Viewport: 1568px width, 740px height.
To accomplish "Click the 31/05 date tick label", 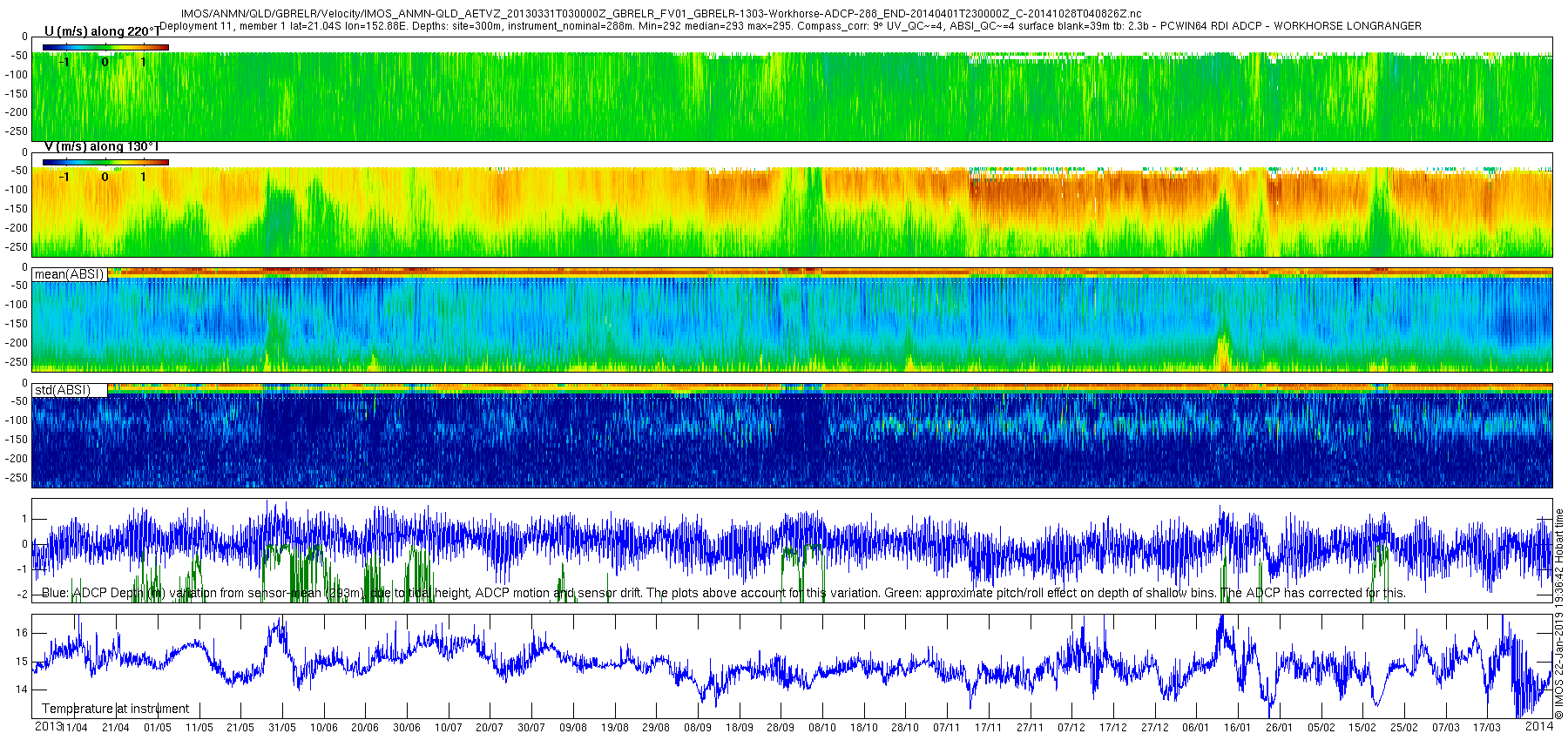I will coord(282,728).
